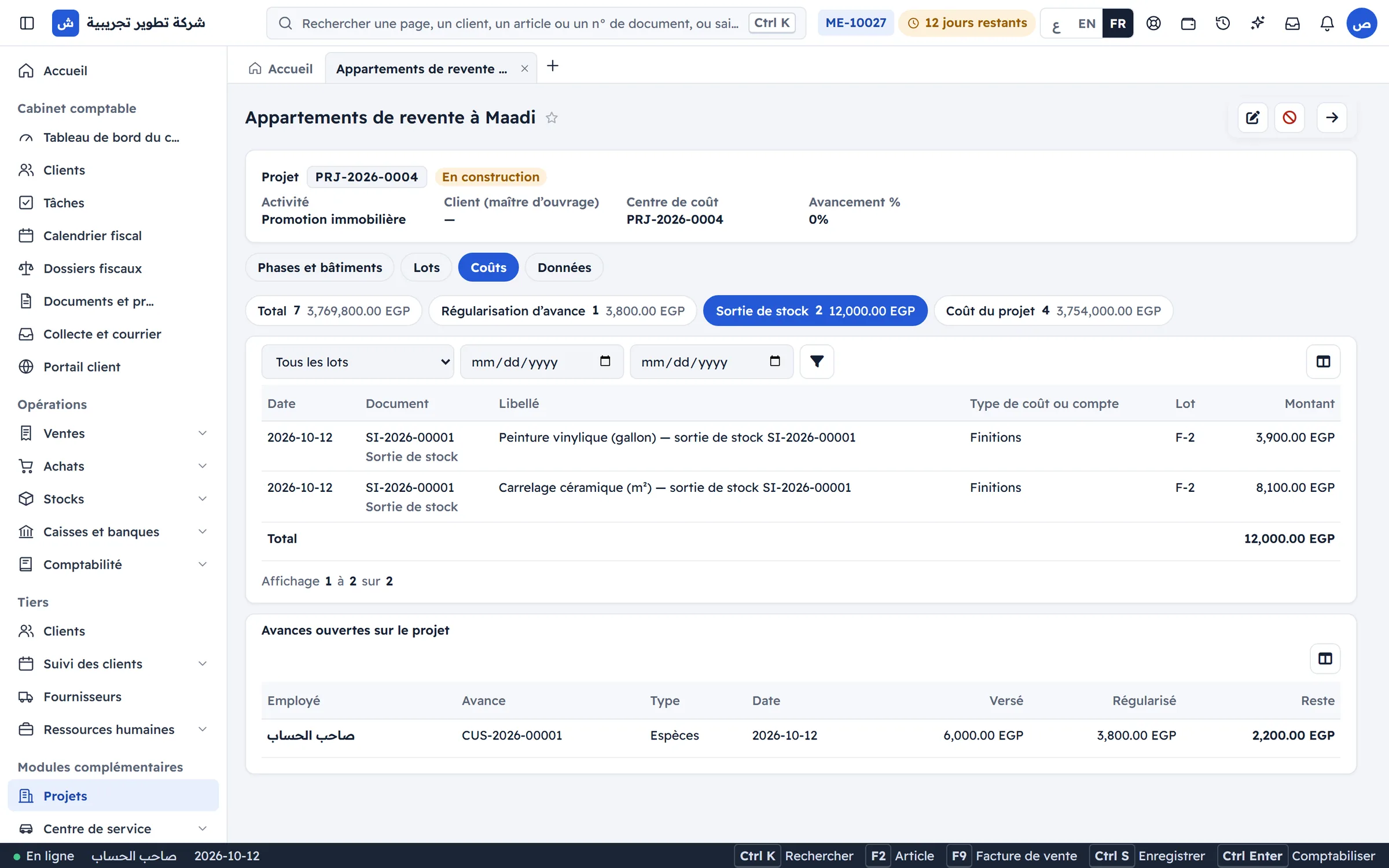Open Calendrier fiscal in sidebar
The width and height of the screenshot is (1389, 868).
click(x=113, y=236)
